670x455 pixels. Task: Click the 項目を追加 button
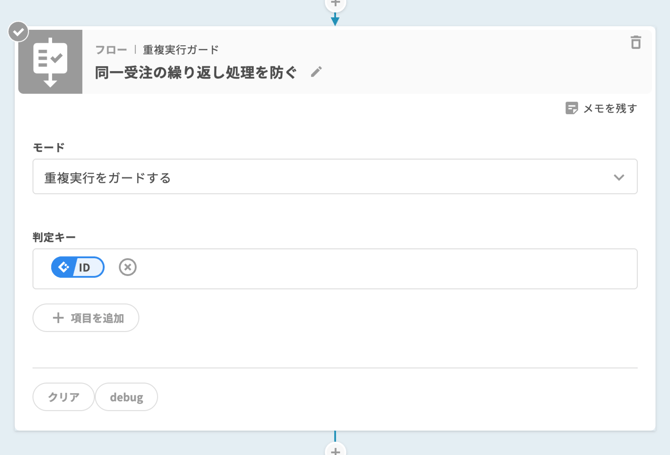pos(86,318)
